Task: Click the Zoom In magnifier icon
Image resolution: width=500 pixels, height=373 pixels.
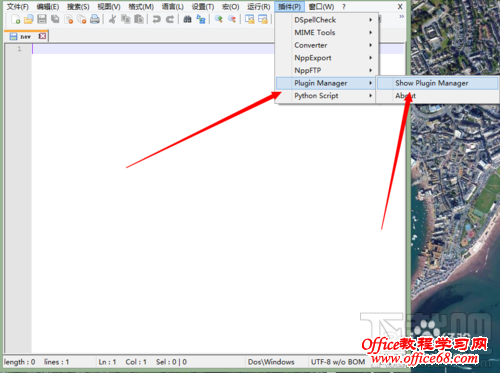Action: (x=219, y=19)
